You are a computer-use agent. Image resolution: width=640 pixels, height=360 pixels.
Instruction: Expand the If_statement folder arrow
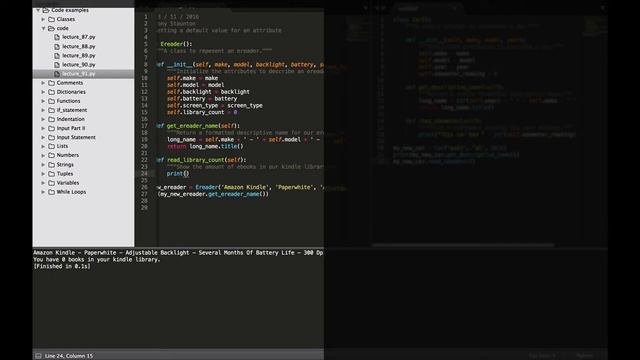43,110
